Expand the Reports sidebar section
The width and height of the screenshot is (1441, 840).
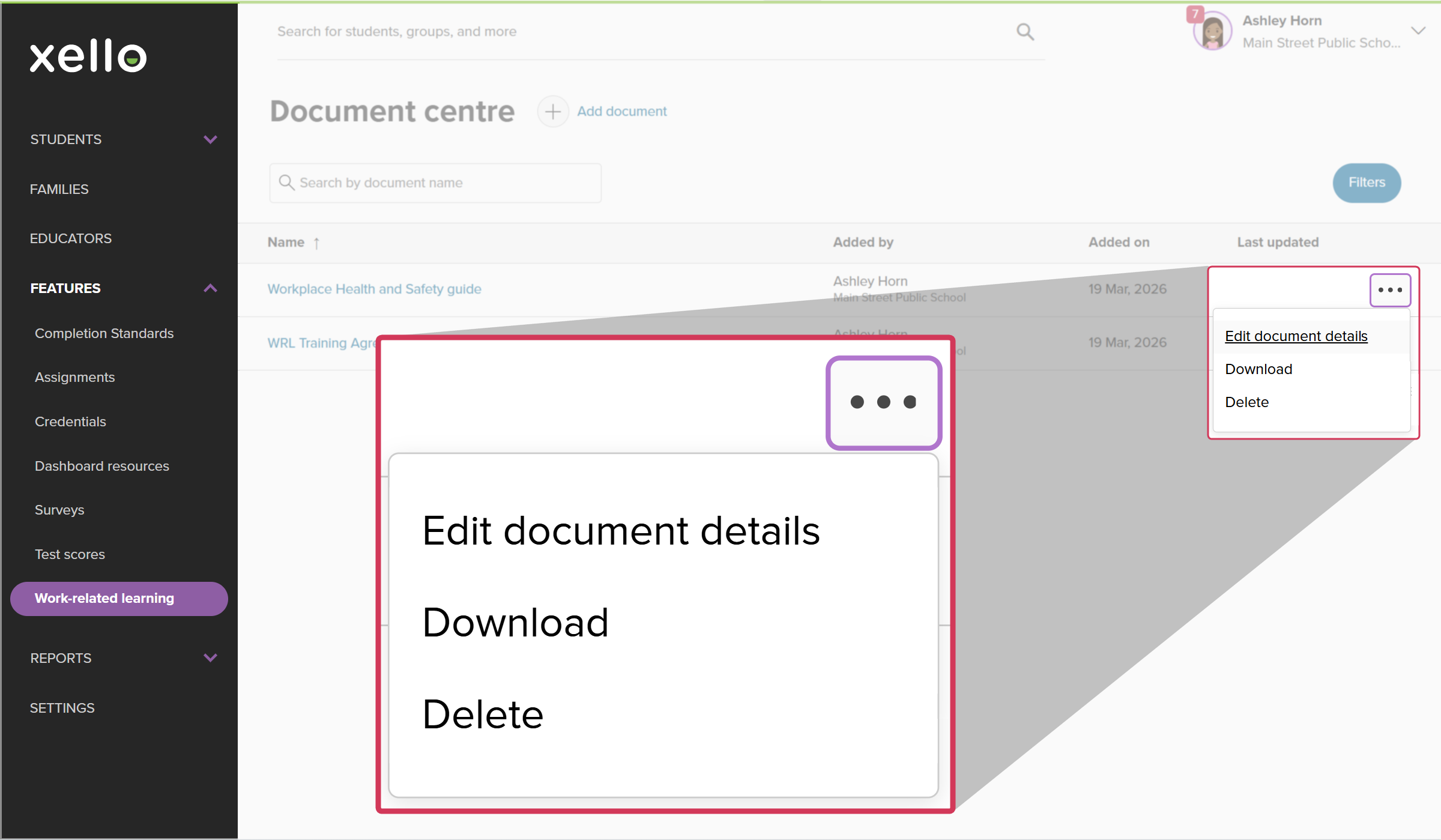(210, 658)
